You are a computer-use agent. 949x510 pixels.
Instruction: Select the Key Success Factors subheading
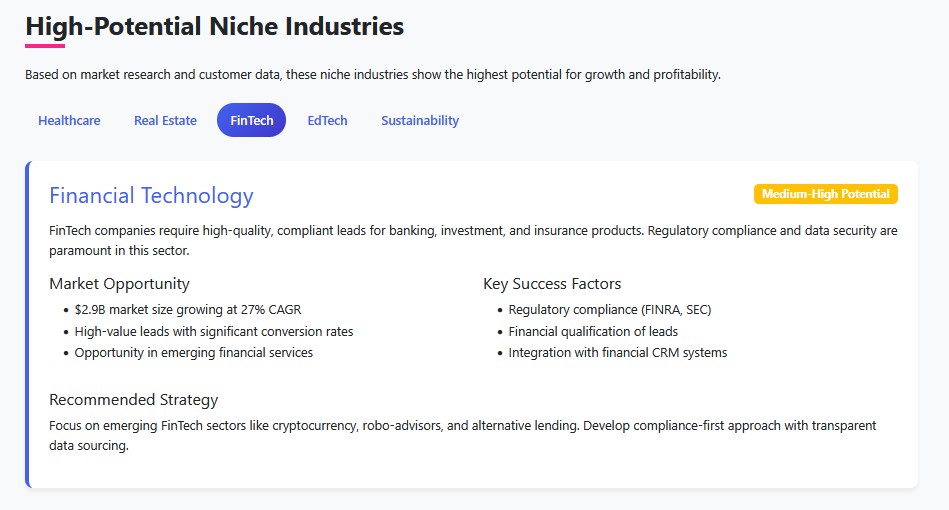click(552, 284)
